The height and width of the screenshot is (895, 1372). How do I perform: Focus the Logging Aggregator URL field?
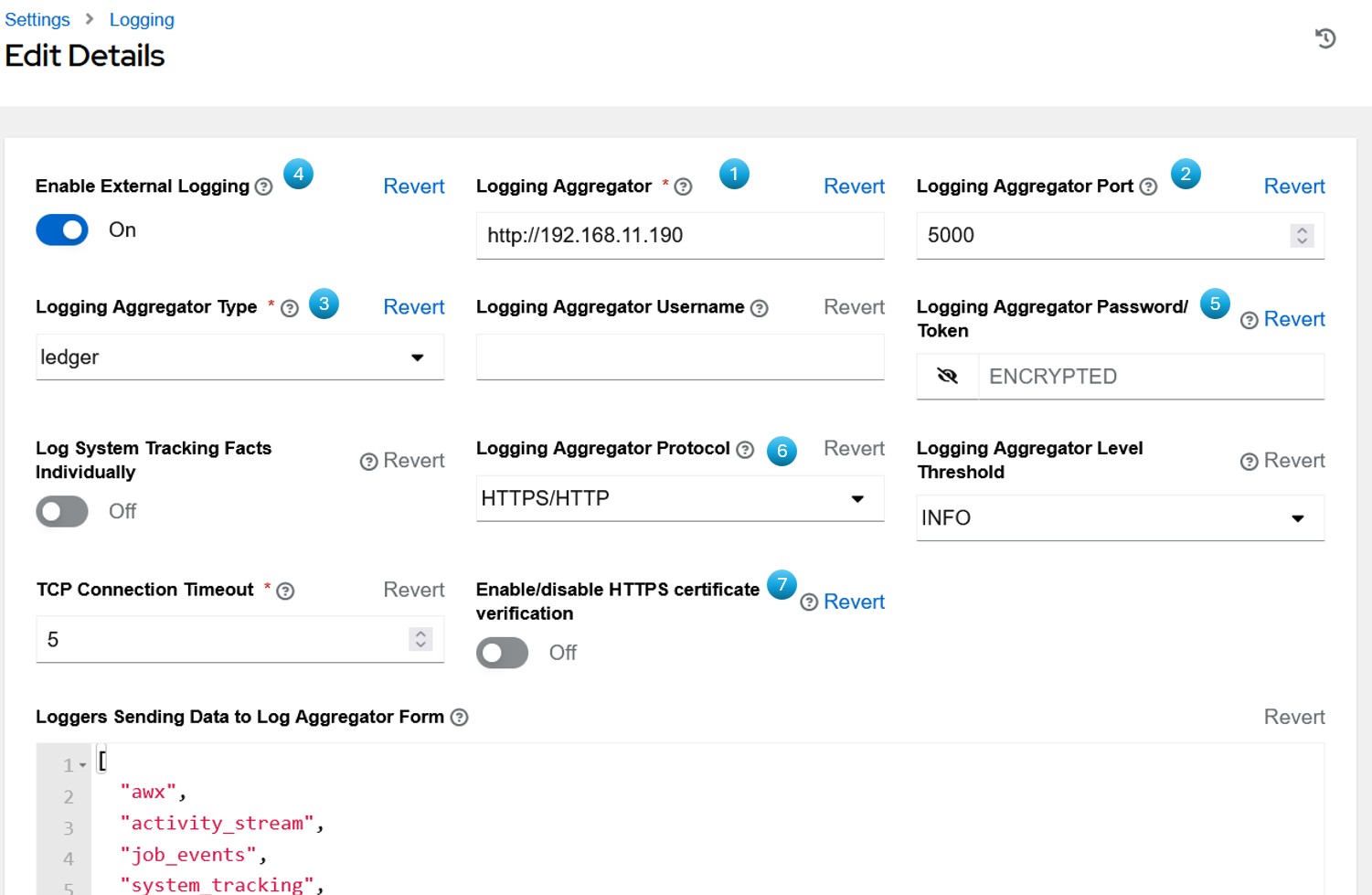(680, 236)
